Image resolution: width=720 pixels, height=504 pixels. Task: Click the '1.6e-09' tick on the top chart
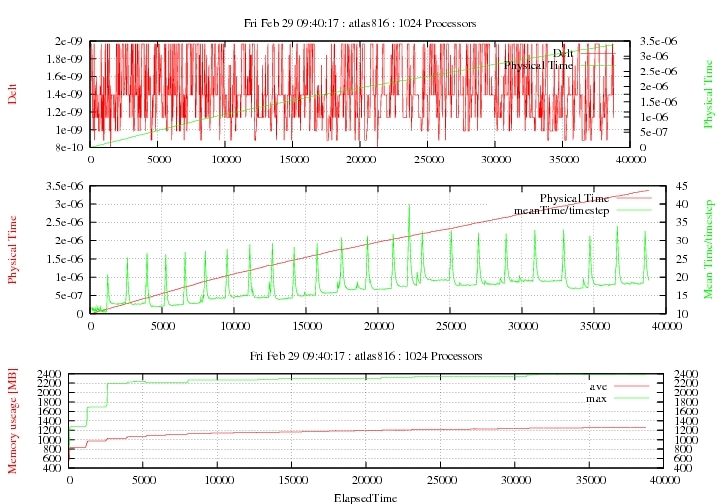(65, 77)
